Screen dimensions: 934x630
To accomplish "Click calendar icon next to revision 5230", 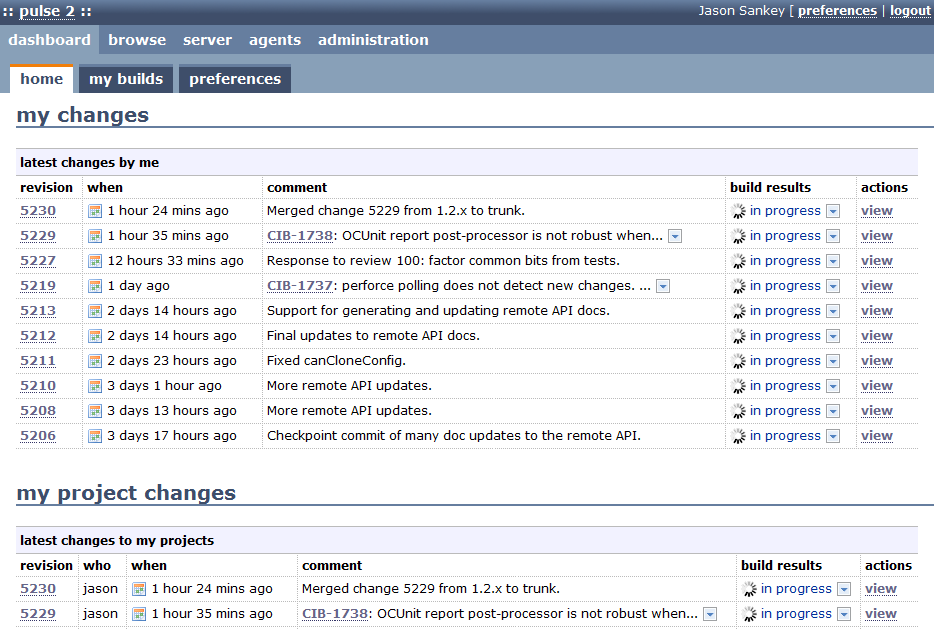I will tap(95, 211).
